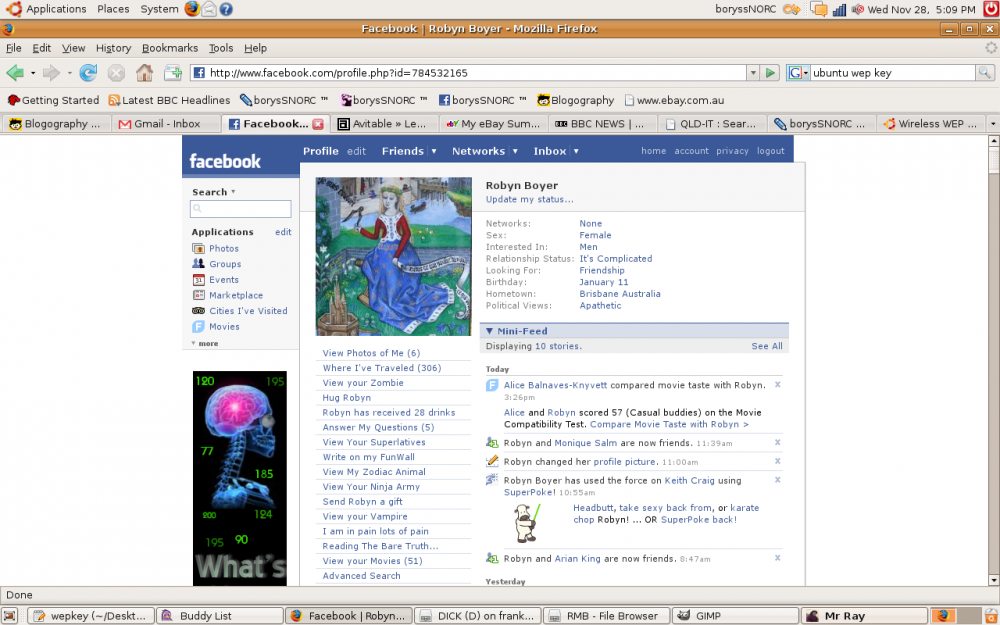Image resolution: width=1000 pixels, height=625 pixels.
Task: Open Compare Movie Taste with Robyn link
Action: tap(669, 424)
